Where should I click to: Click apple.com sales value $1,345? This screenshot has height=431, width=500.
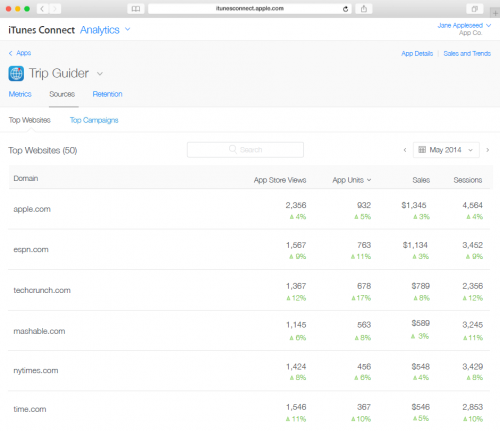(x=414, y=205)
